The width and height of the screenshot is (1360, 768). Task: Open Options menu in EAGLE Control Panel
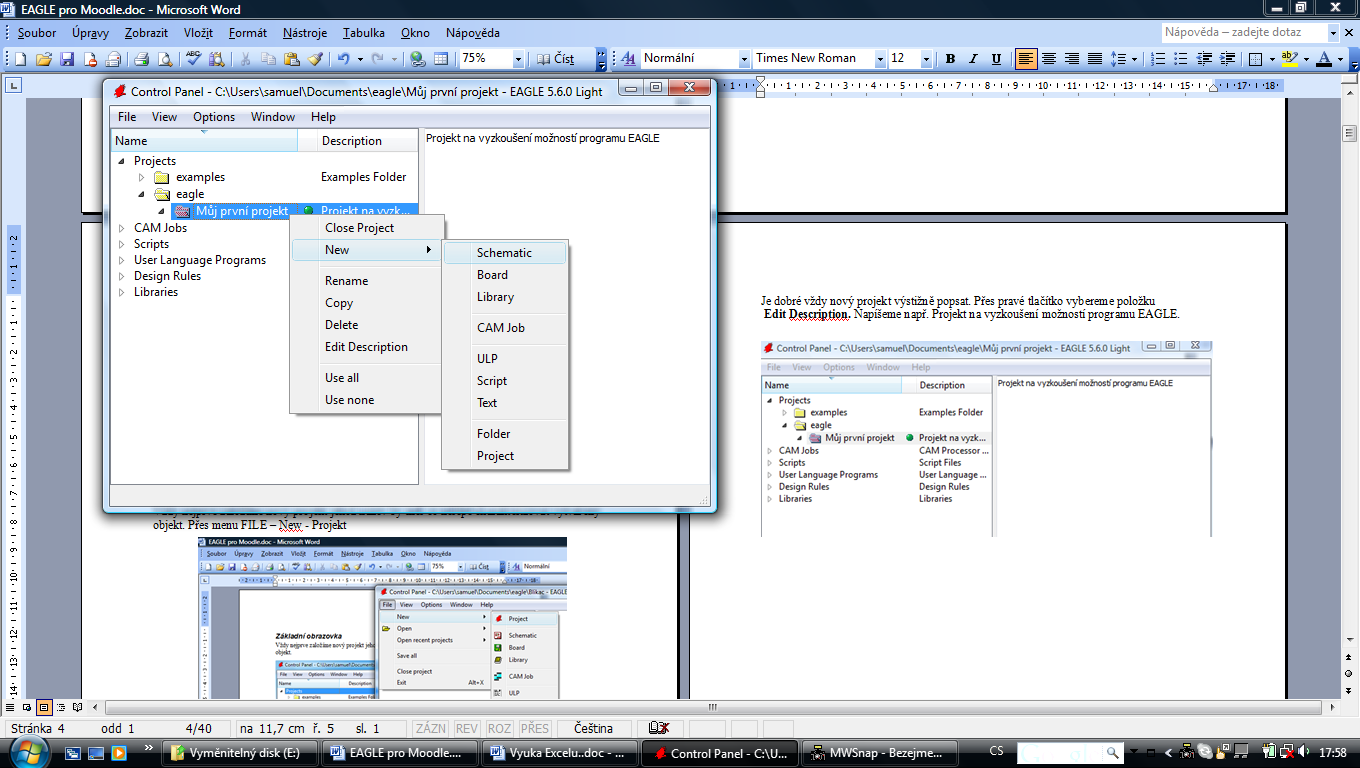[214, 117]
